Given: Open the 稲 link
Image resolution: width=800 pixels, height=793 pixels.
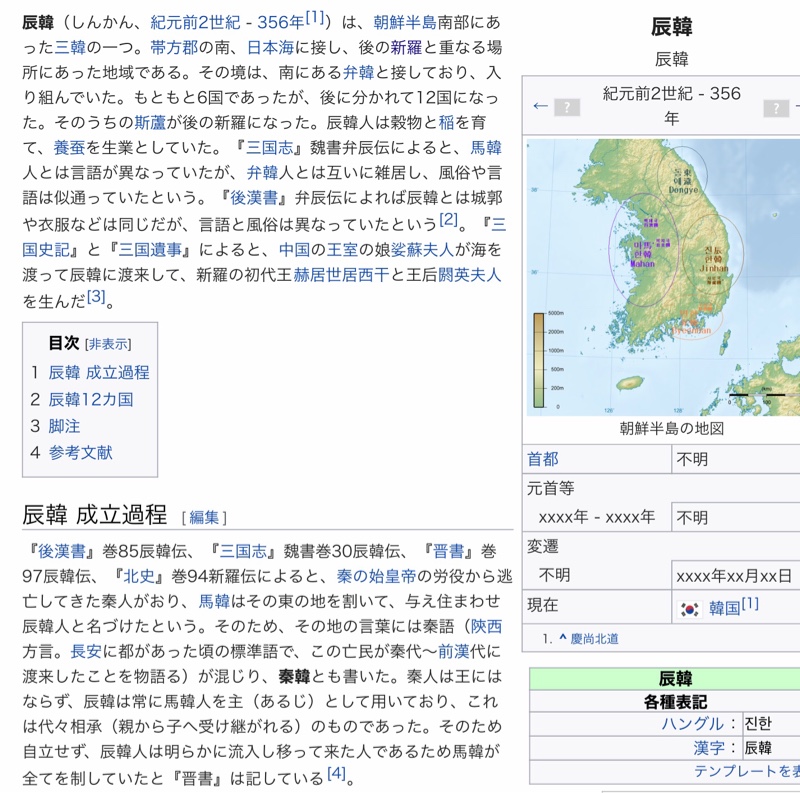Looking at the screenshot, I should click(x=446, y=122).
